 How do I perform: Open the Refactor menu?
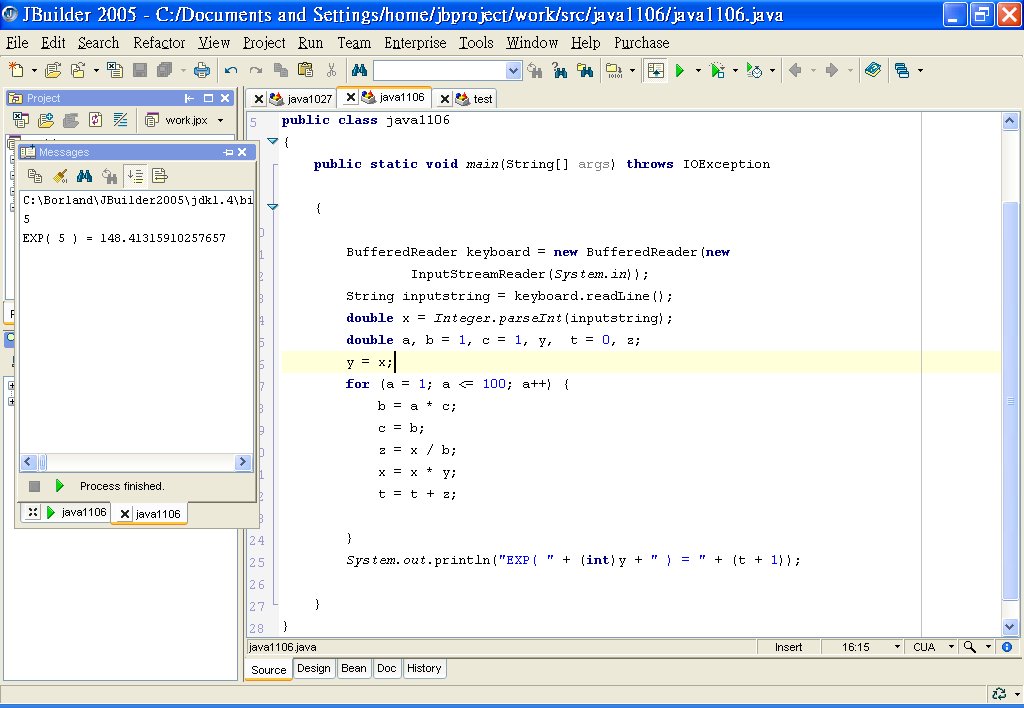(x=159, y=42)
